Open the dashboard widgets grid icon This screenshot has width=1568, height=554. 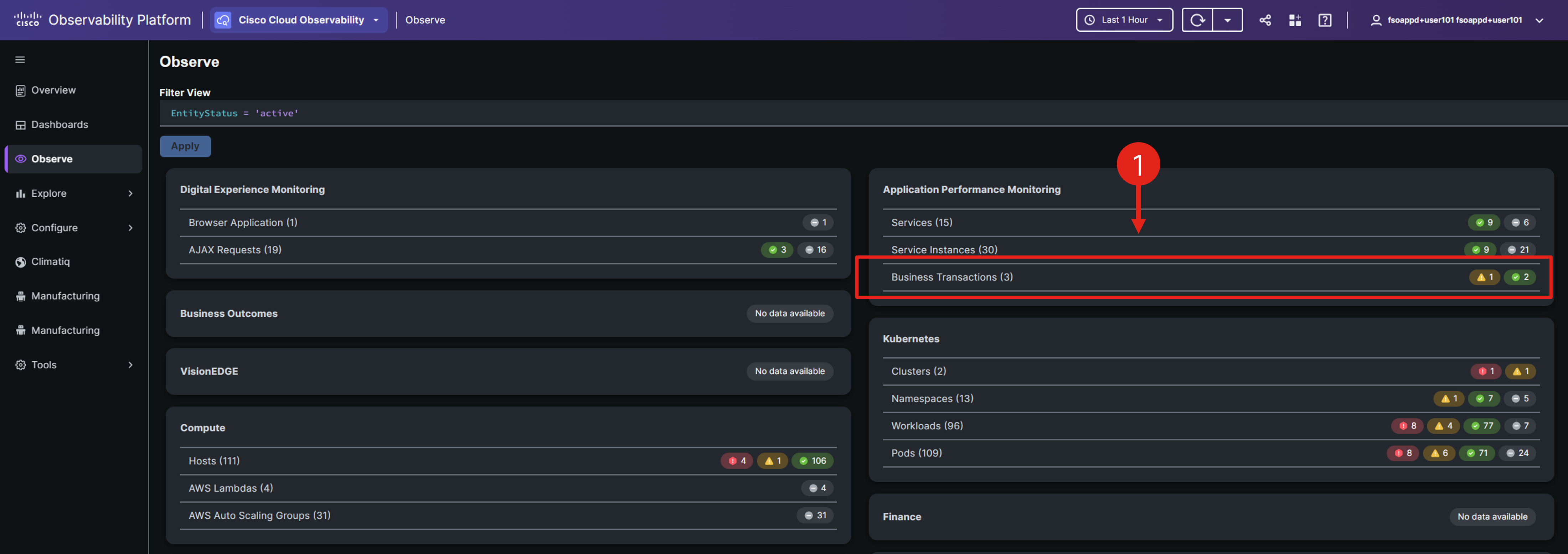click(1295, 20)
